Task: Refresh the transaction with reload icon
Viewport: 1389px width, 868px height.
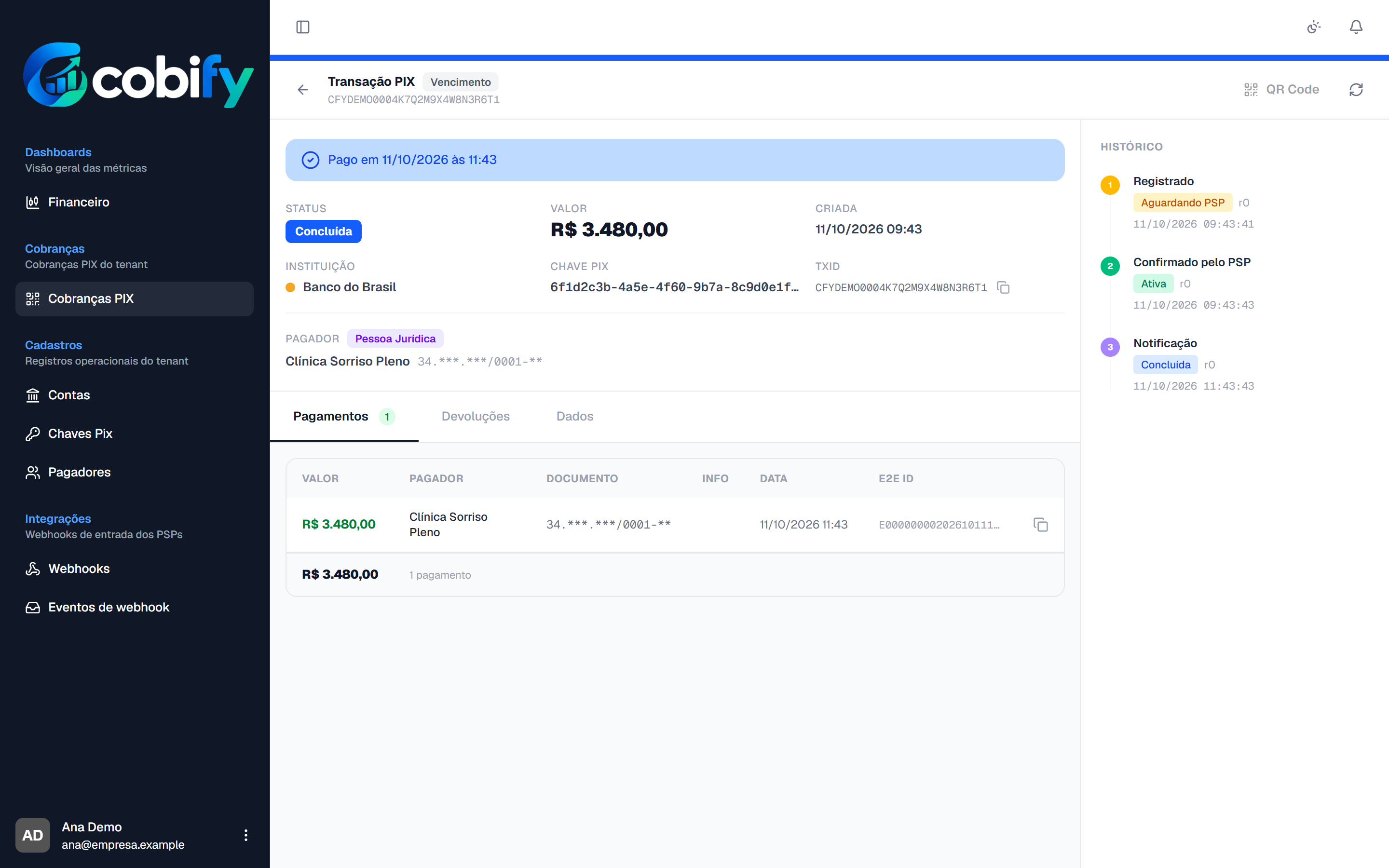Action: (1356, 90)
